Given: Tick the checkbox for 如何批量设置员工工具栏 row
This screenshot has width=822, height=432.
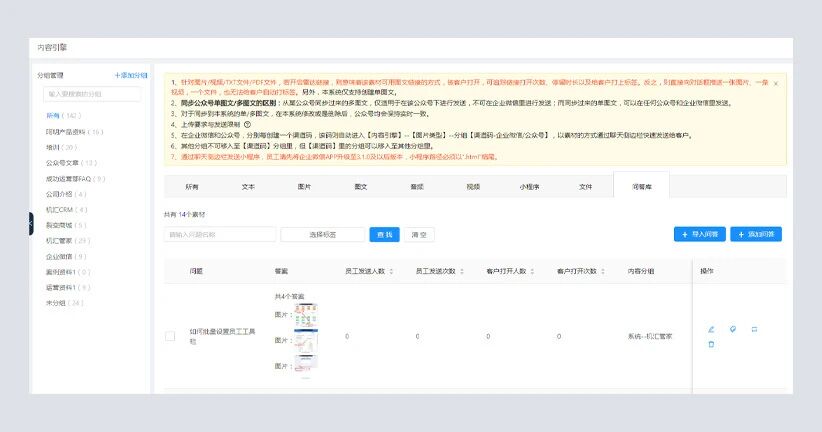Looking at the screenshot, I should coord(170,336).
